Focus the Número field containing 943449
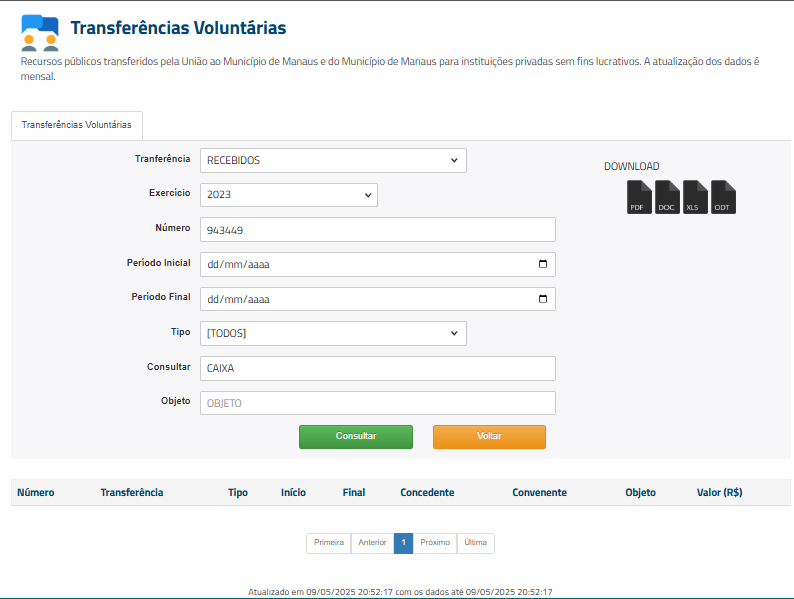Viewport: 794px width, 599px height. tap(378, 230)
